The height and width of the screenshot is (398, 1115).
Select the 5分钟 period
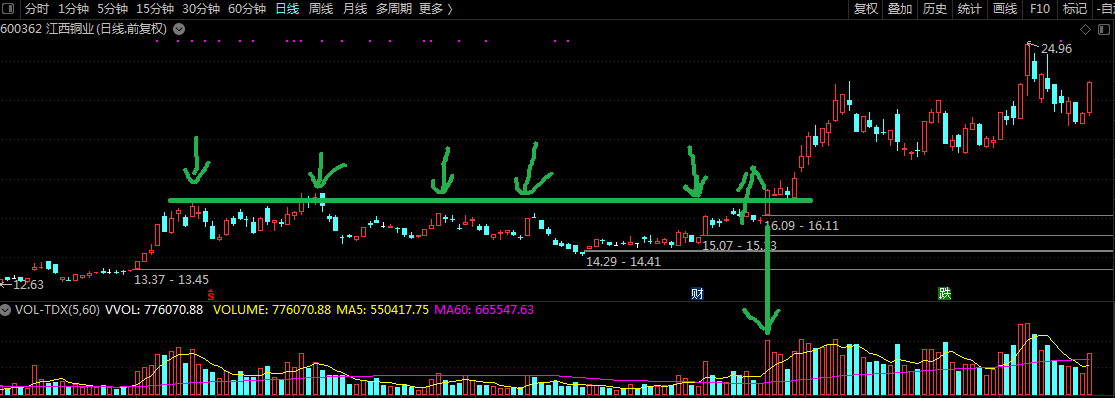pos(112,9)
